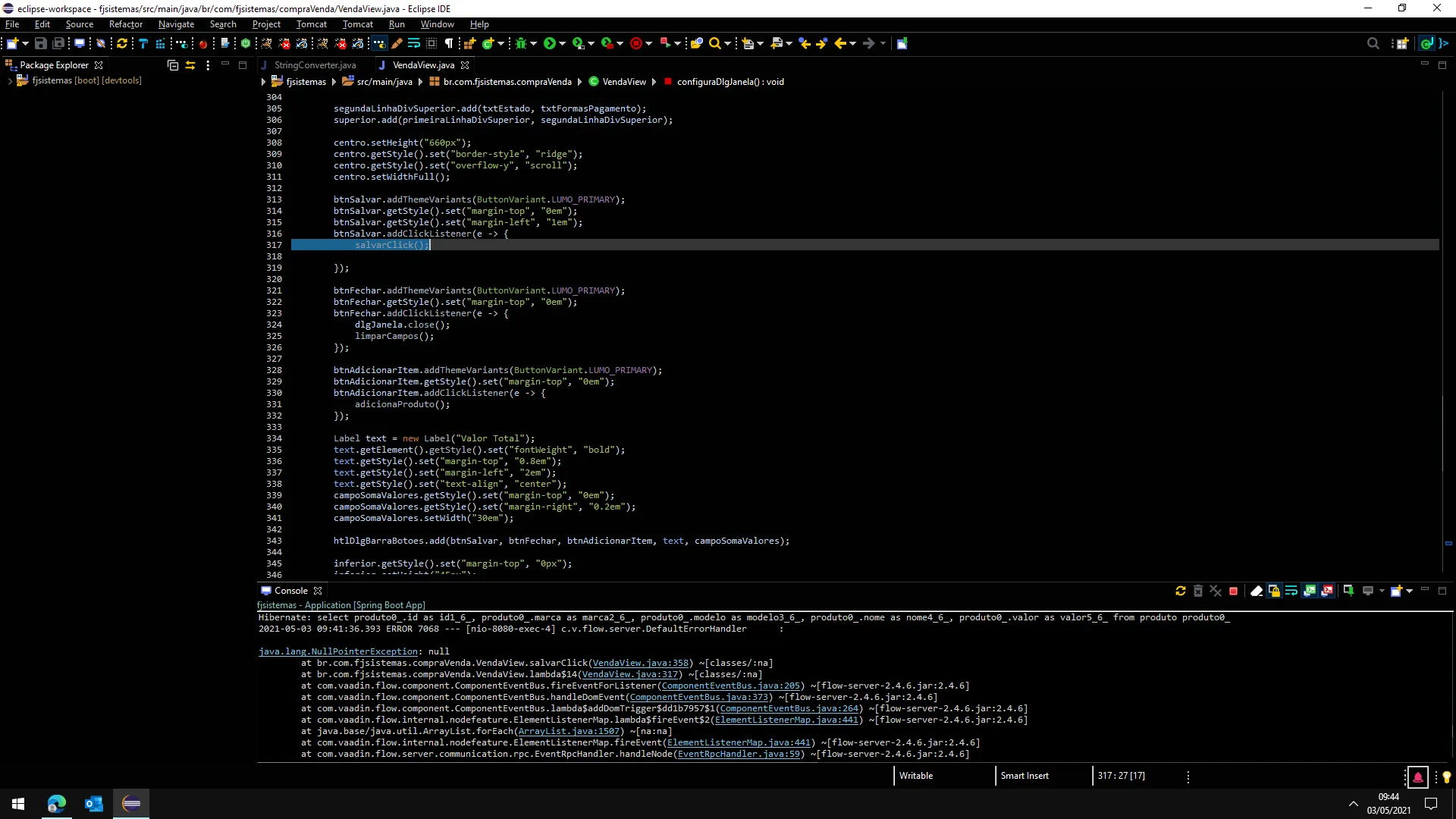Follow the ComponentEventBus.java:205 link
The height and width of the screenshot is (819, 1456).
coord(730,686)
